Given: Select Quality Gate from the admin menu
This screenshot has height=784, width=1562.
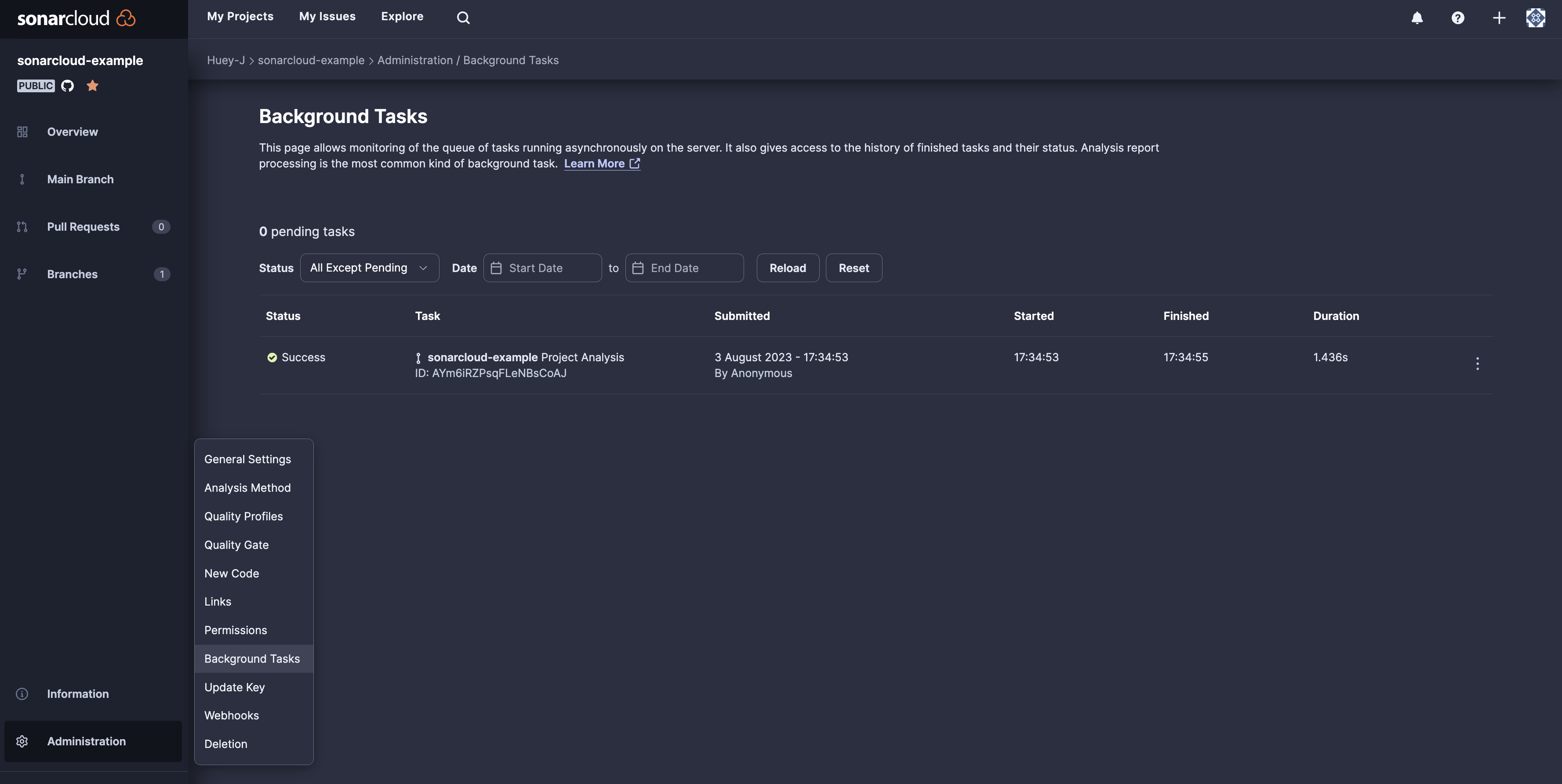Looking at the screenshot, I should click(236, 544).
